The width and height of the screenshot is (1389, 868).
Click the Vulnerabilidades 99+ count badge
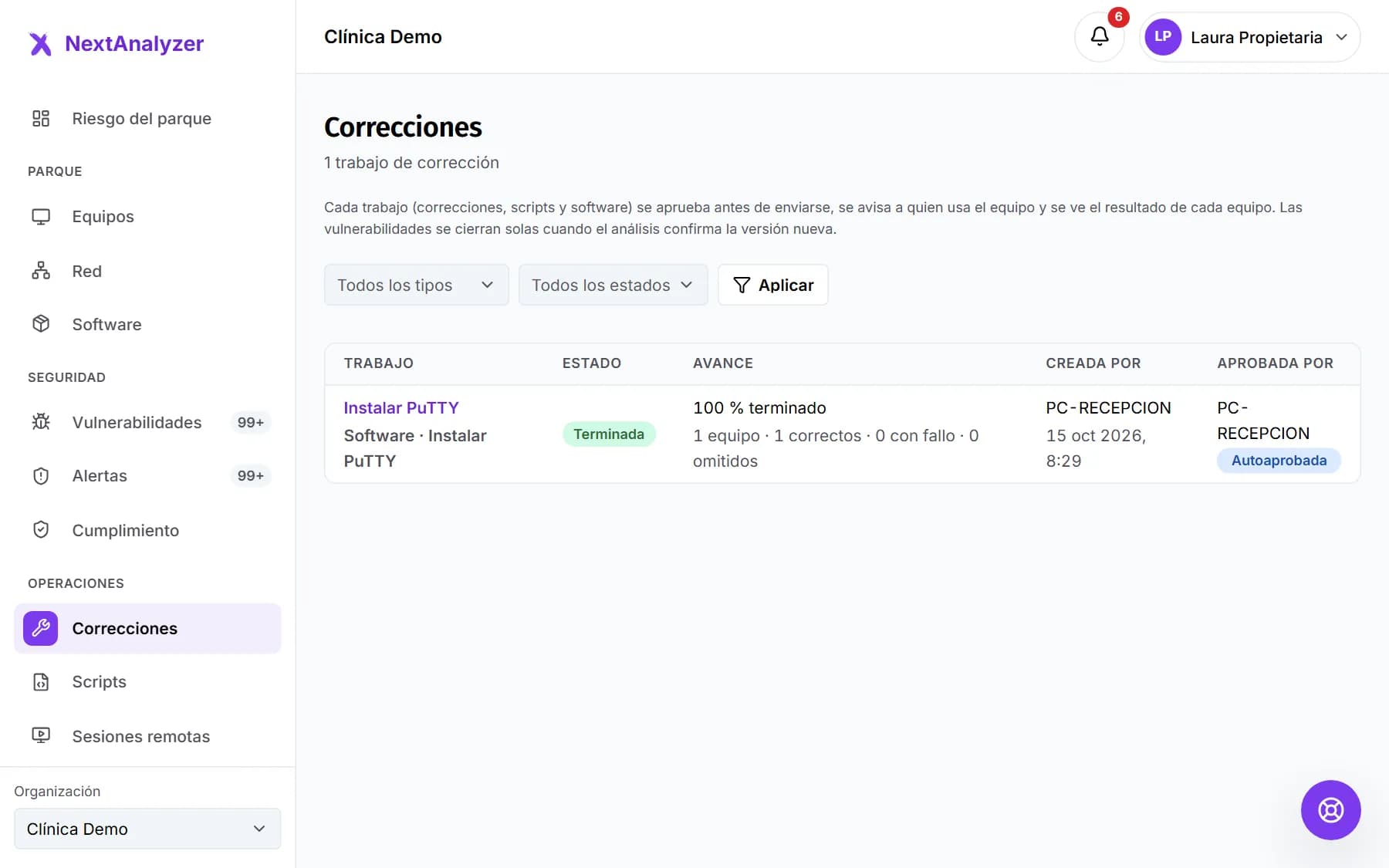pos(251,422)
